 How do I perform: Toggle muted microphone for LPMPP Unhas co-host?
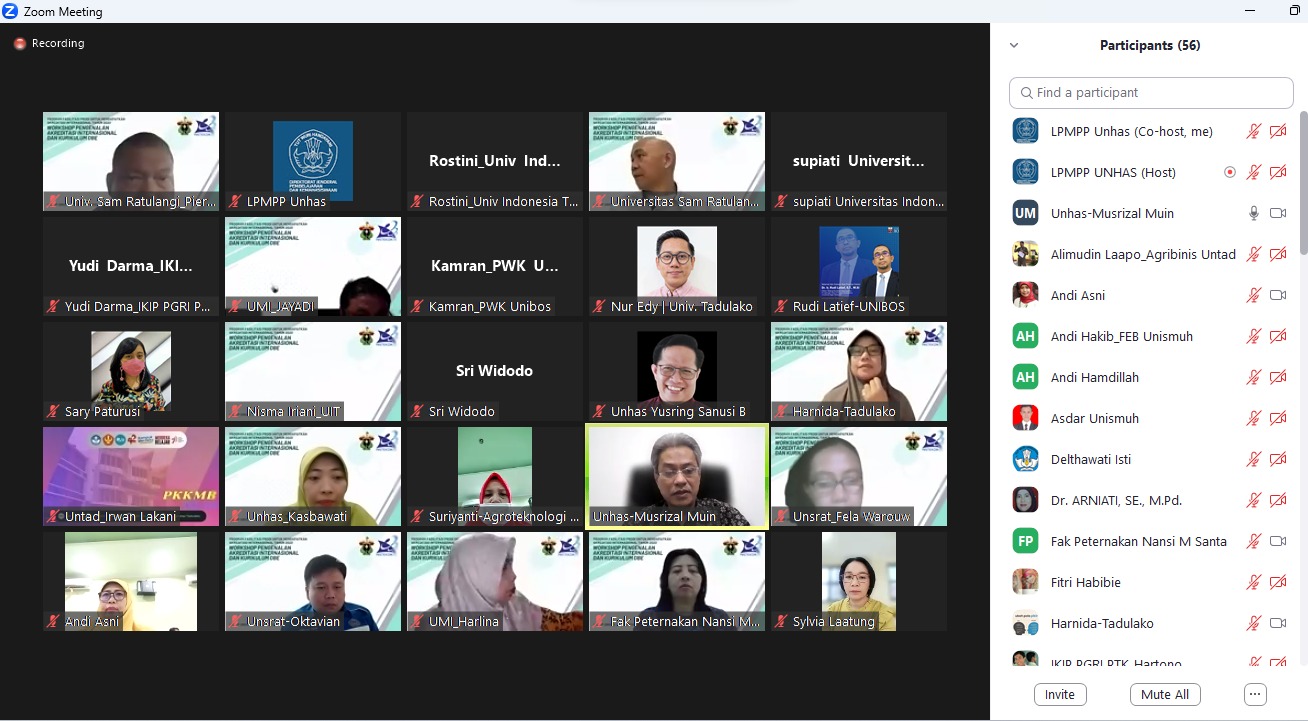pyautogui.click(x=1253, y=131)
